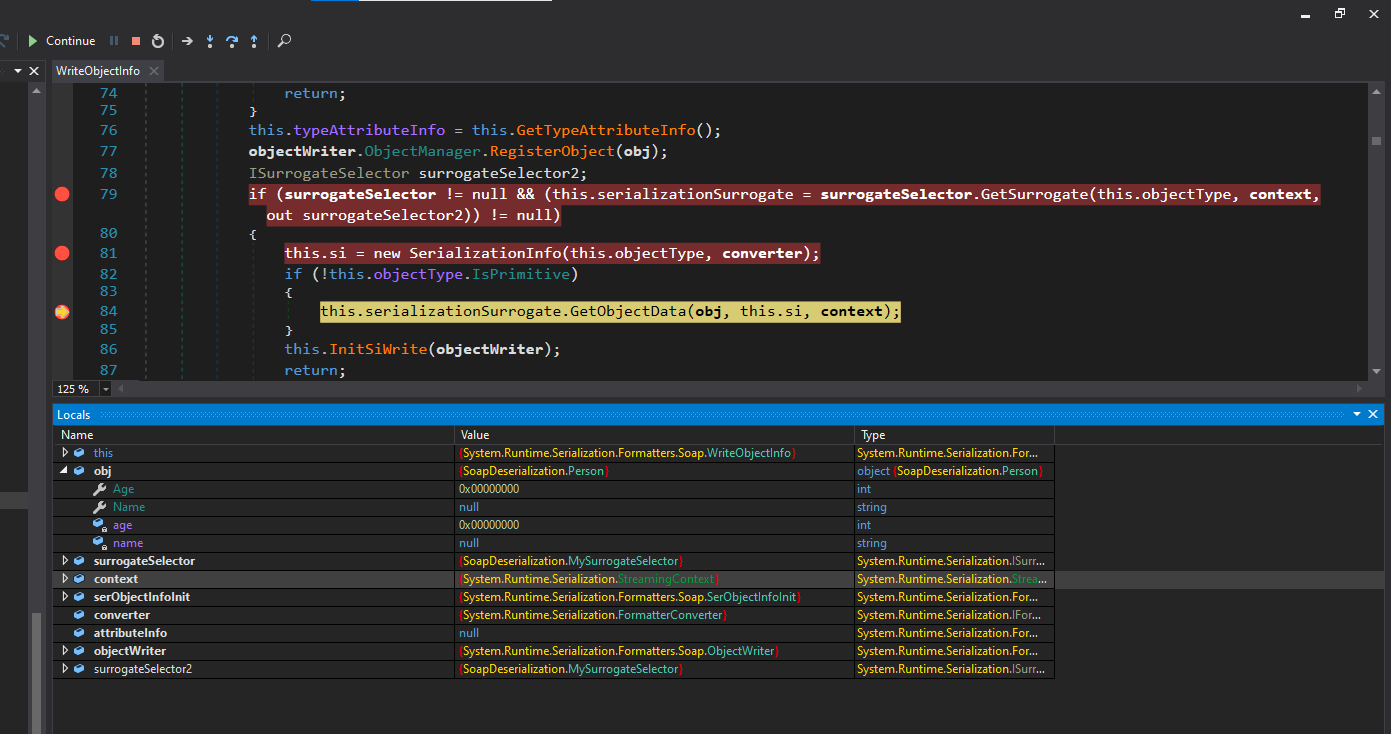1391x734 pixels.
Task: Click the wrench property icon for Name
Action: pos(99,507)
